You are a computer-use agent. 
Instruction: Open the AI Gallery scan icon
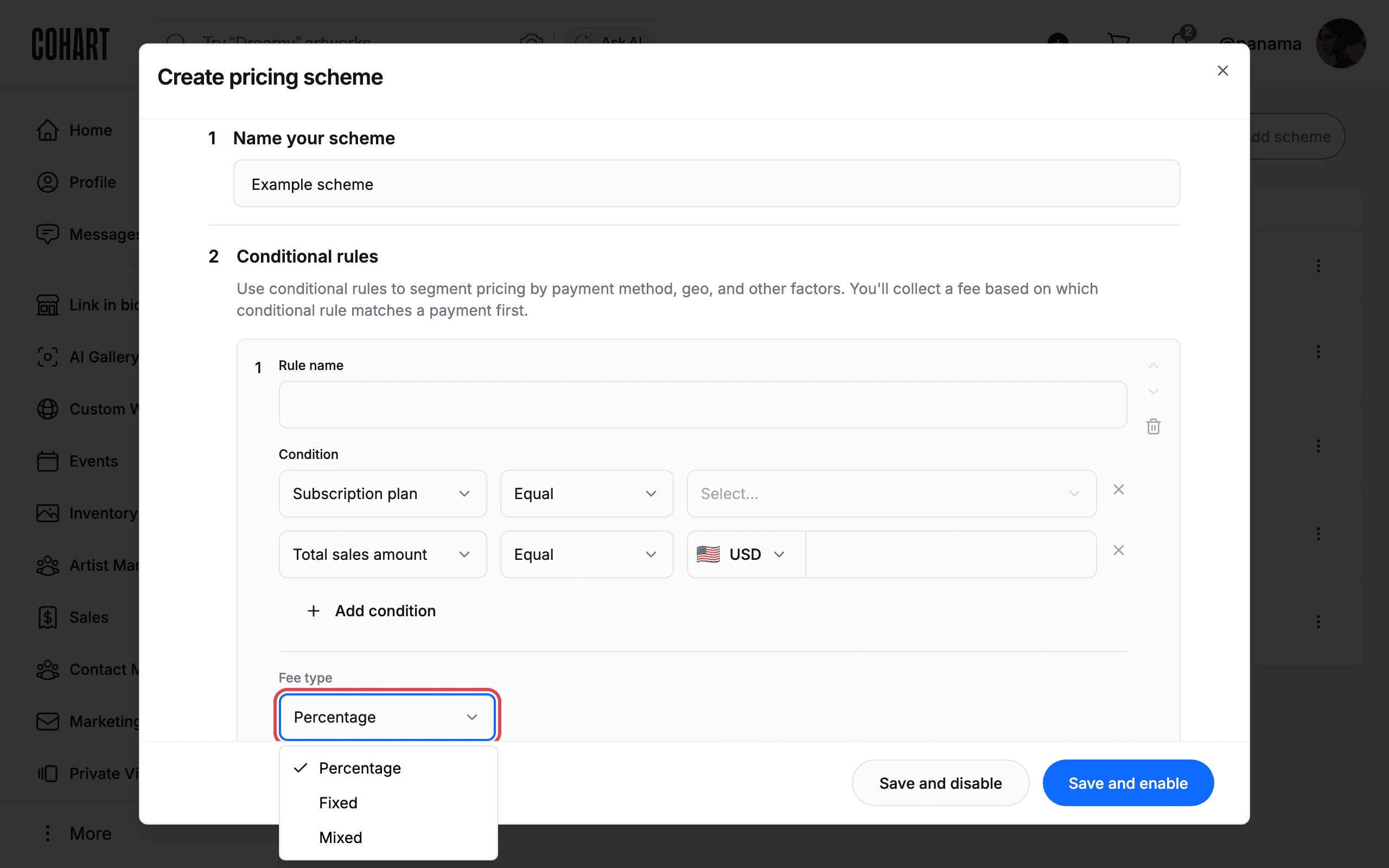[x=48, y=357]
